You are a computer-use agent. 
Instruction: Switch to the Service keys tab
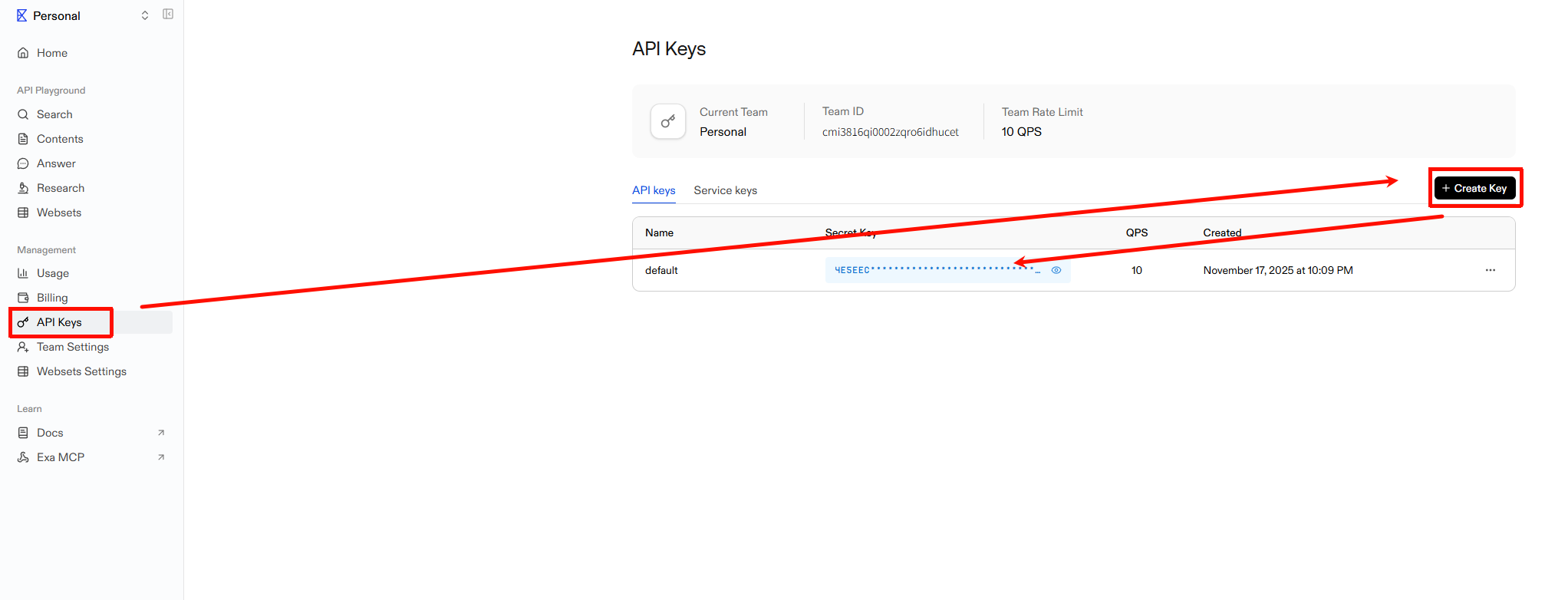coord(725,190)
